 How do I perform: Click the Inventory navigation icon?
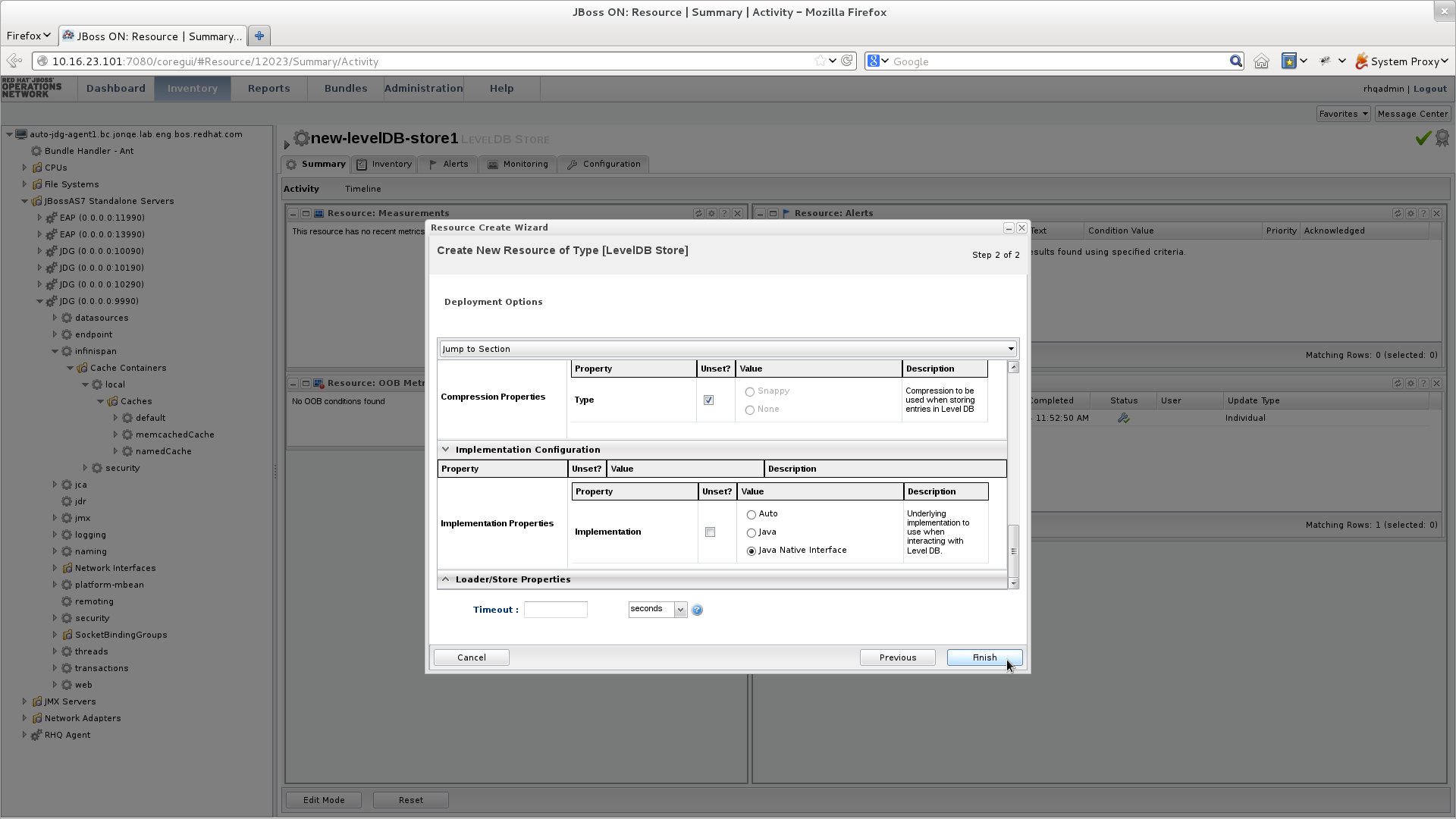pos(193,88)
